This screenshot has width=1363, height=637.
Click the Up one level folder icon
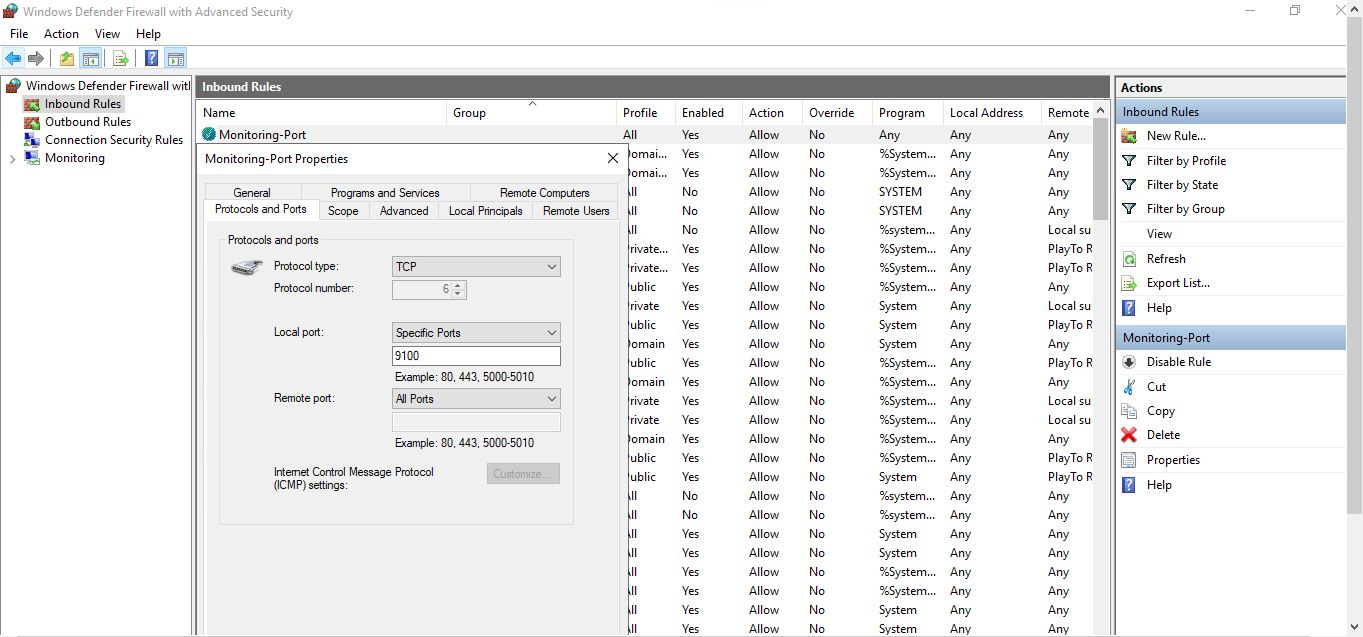[x=66, y=58]
